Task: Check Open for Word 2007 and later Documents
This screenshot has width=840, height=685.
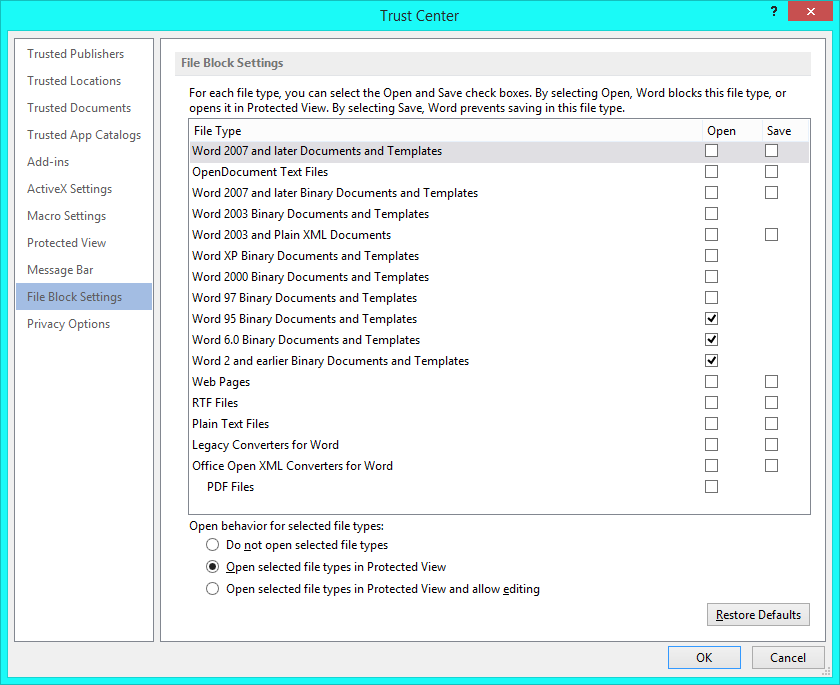Action: [x=711, y=151]
